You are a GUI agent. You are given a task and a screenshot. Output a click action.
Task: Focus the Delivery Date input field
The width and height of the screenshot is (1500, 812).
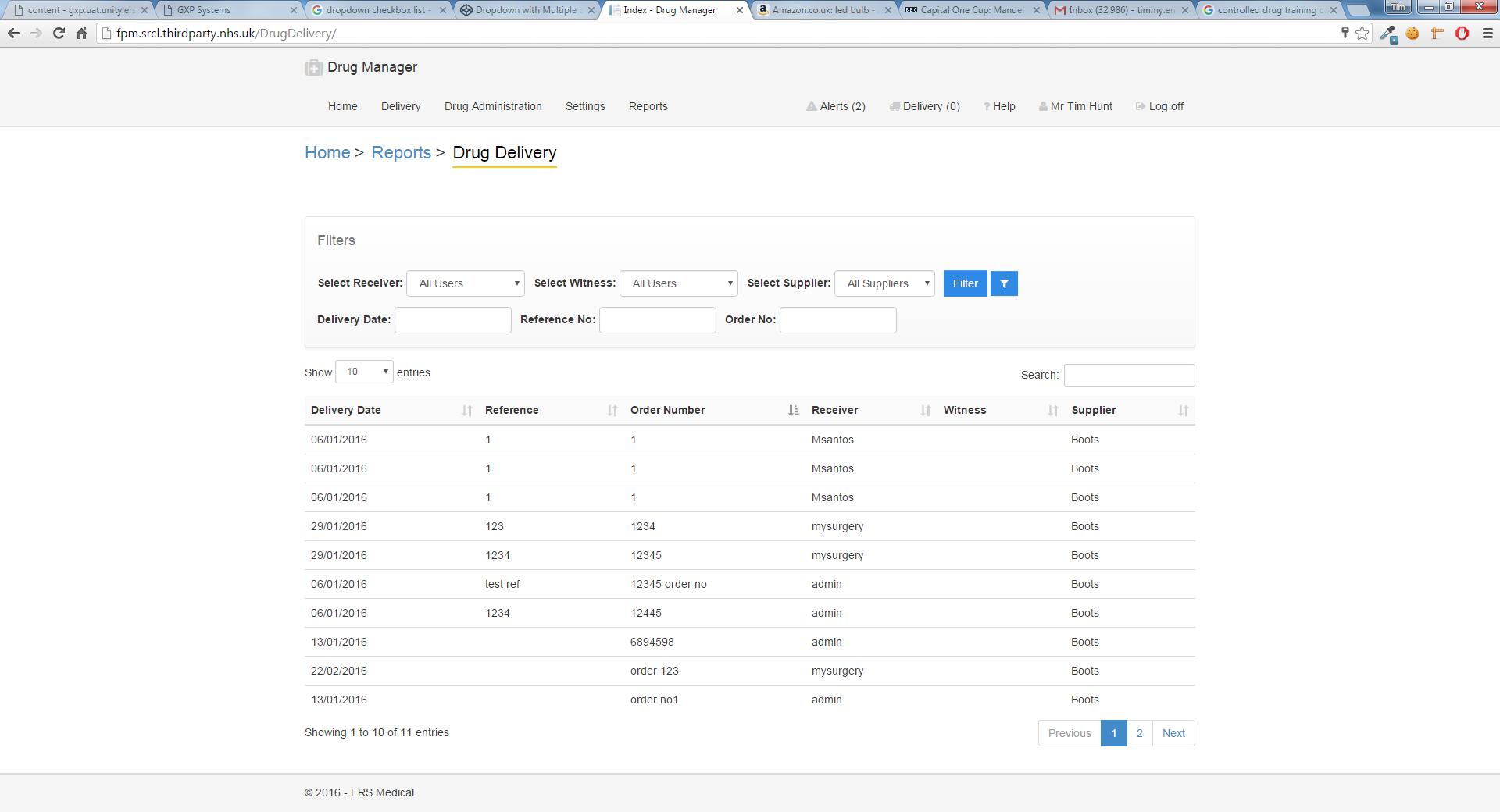(453, 320)
